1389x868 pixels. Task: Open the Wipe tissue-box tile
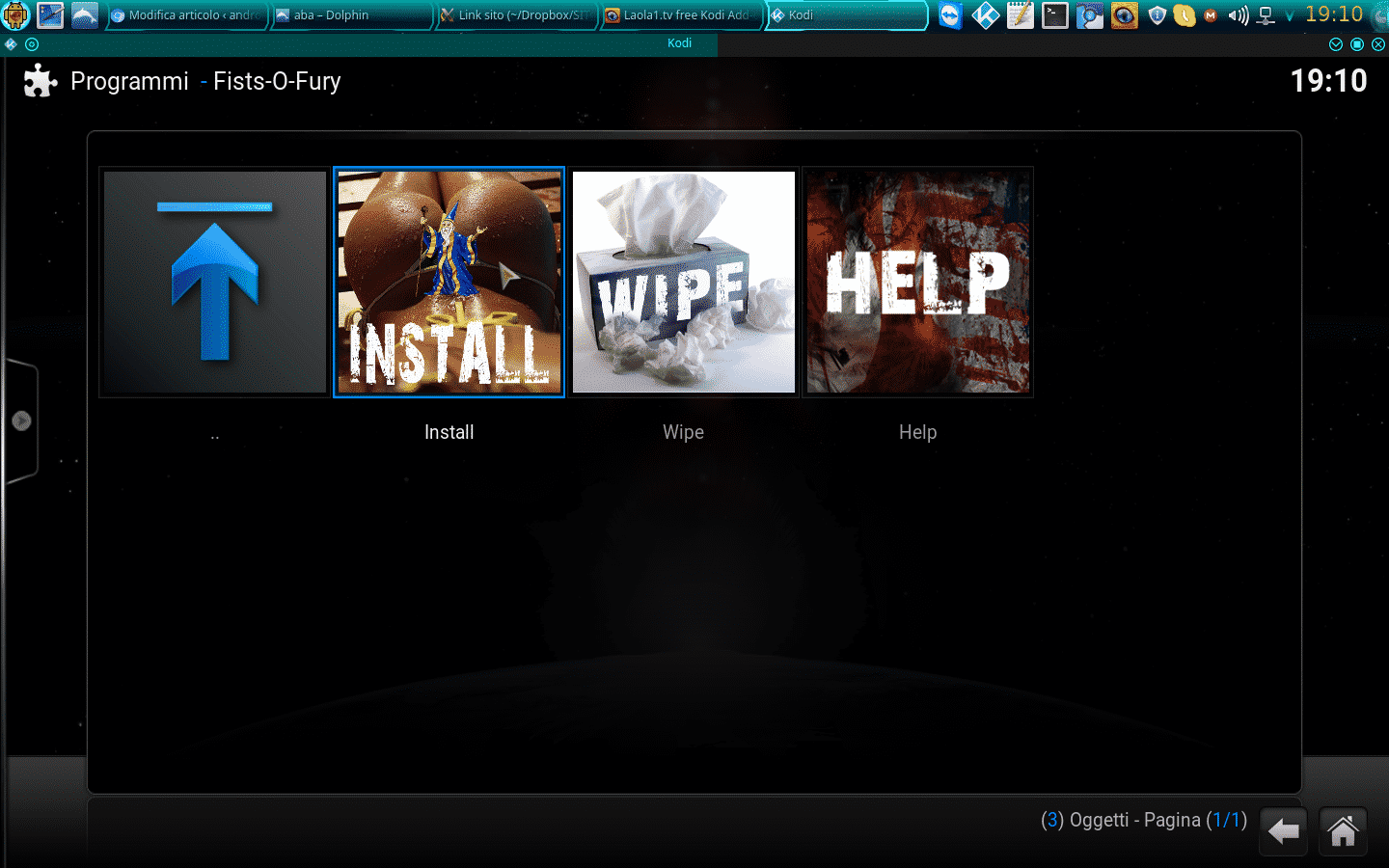tap(684, 282)
